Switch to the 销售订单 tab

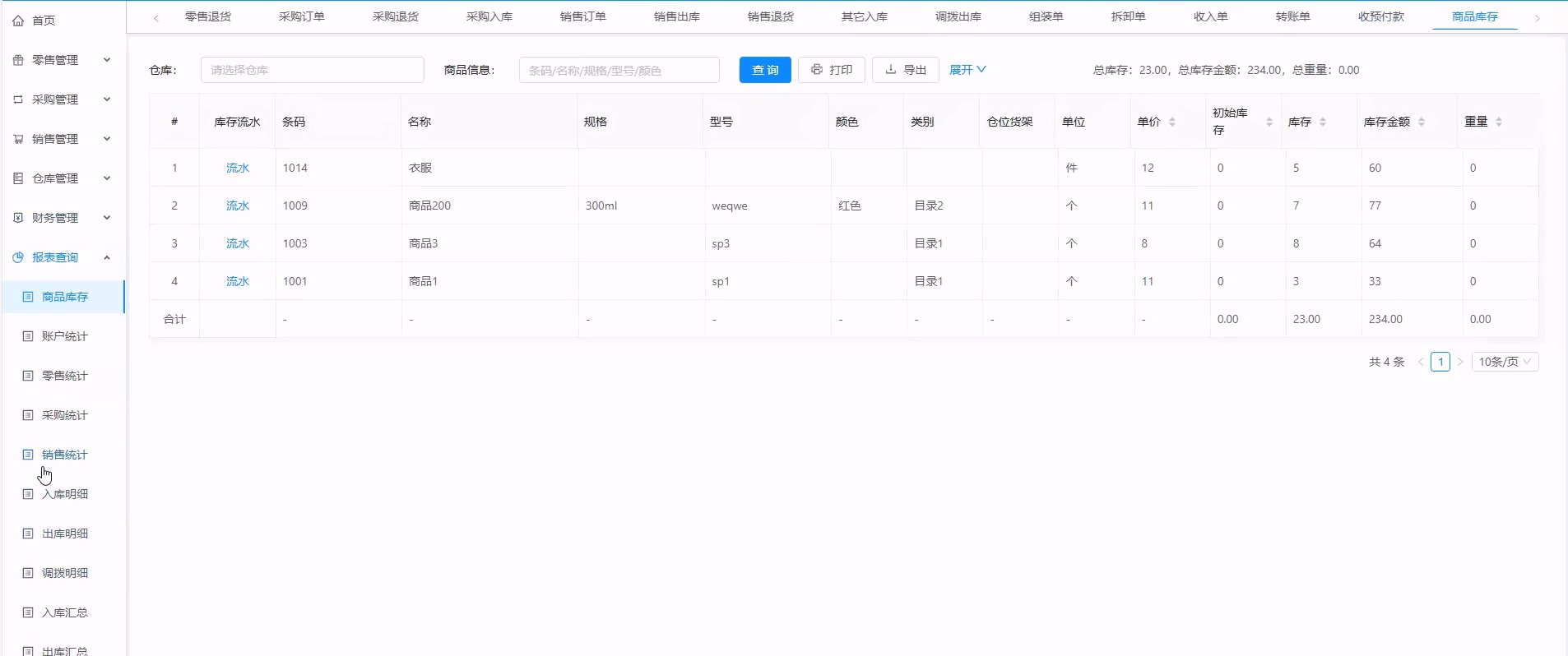click(x=582, y=16)
